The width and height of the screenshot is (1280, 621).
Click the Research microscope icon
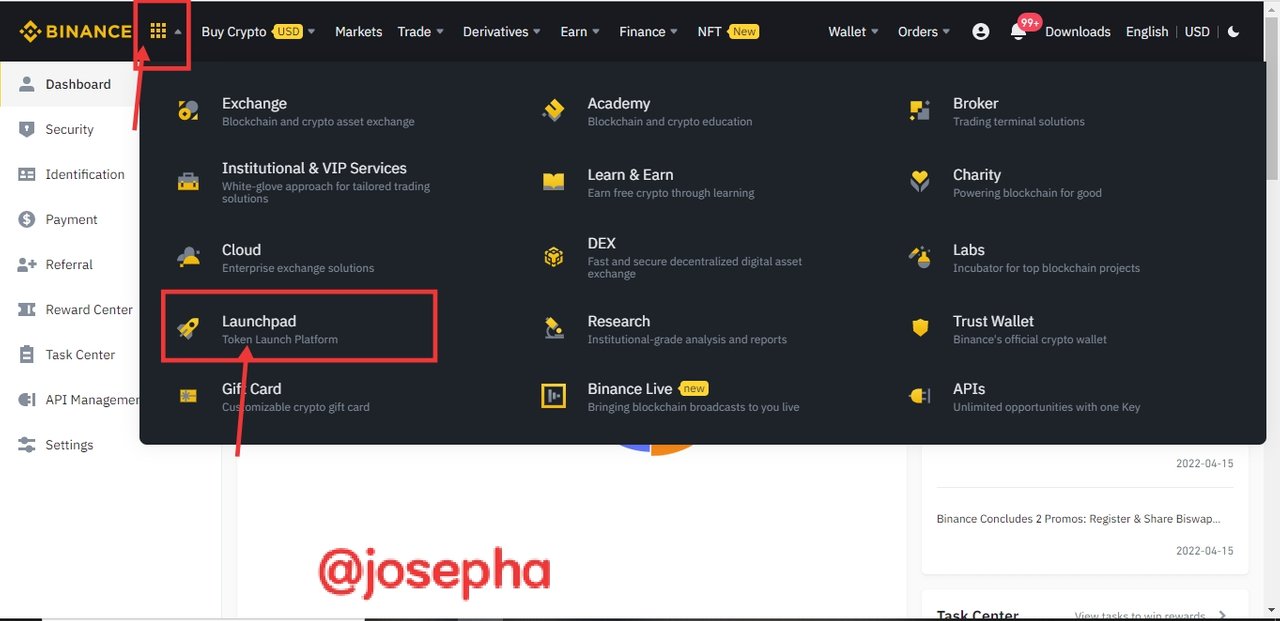pos(553,328)
